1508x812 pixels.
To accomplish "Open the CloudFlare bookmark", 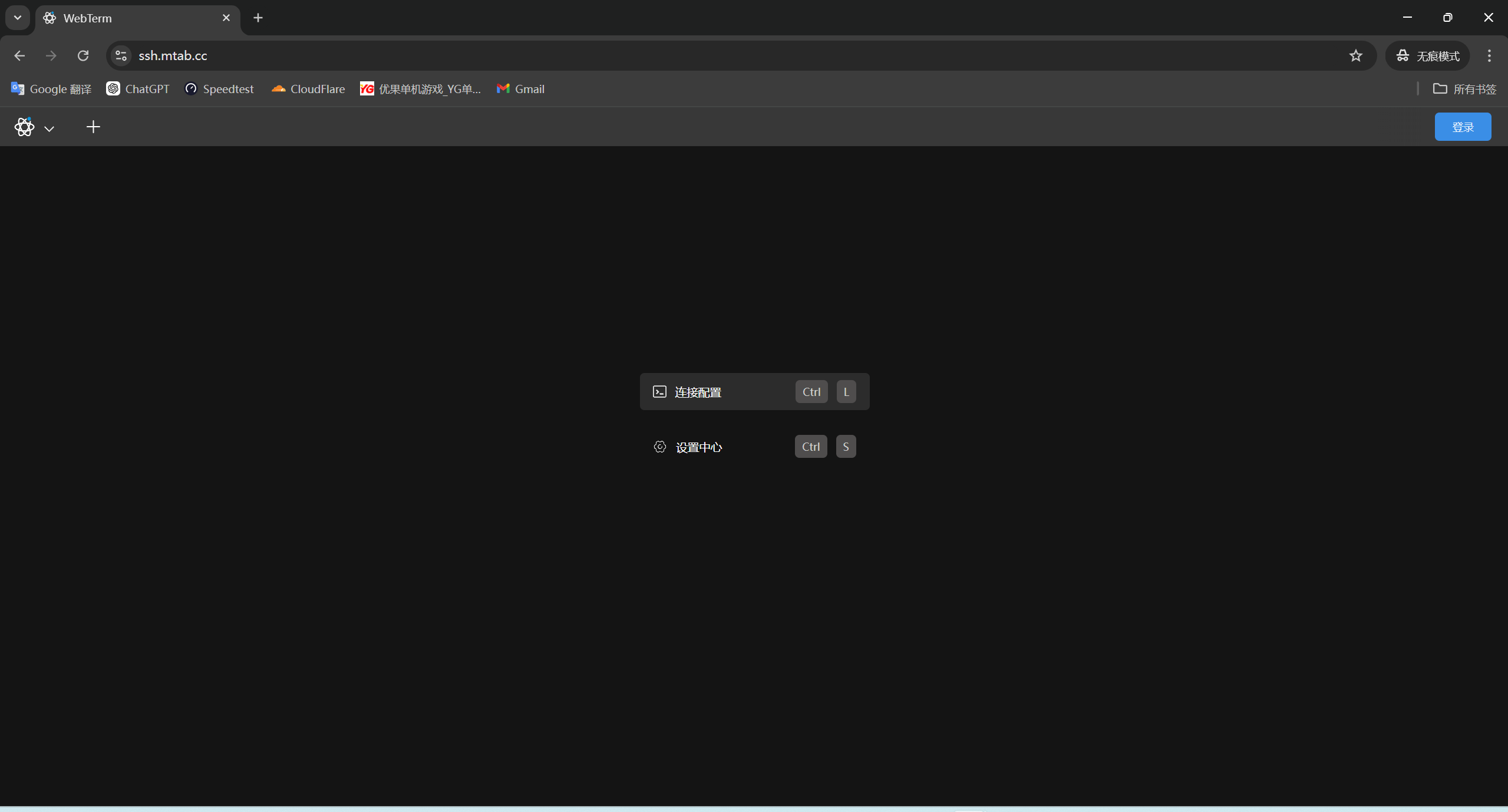I will click(308, 89).
